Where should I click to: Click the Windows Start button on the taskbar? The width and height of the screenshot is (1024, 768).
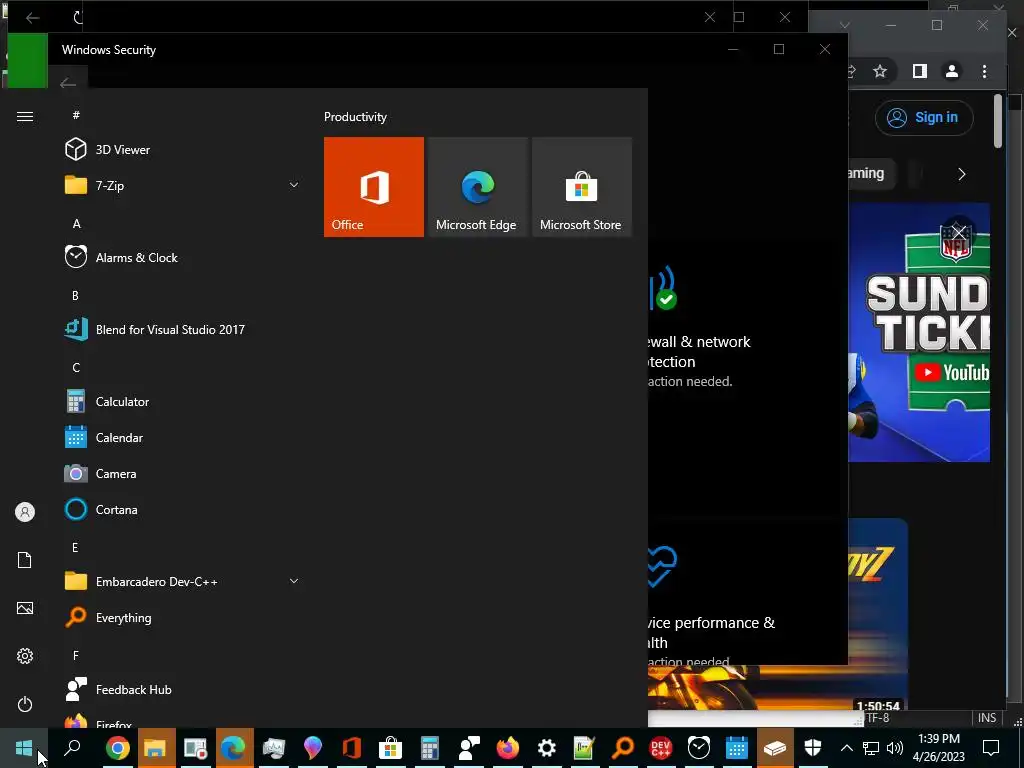click(24, 748)
